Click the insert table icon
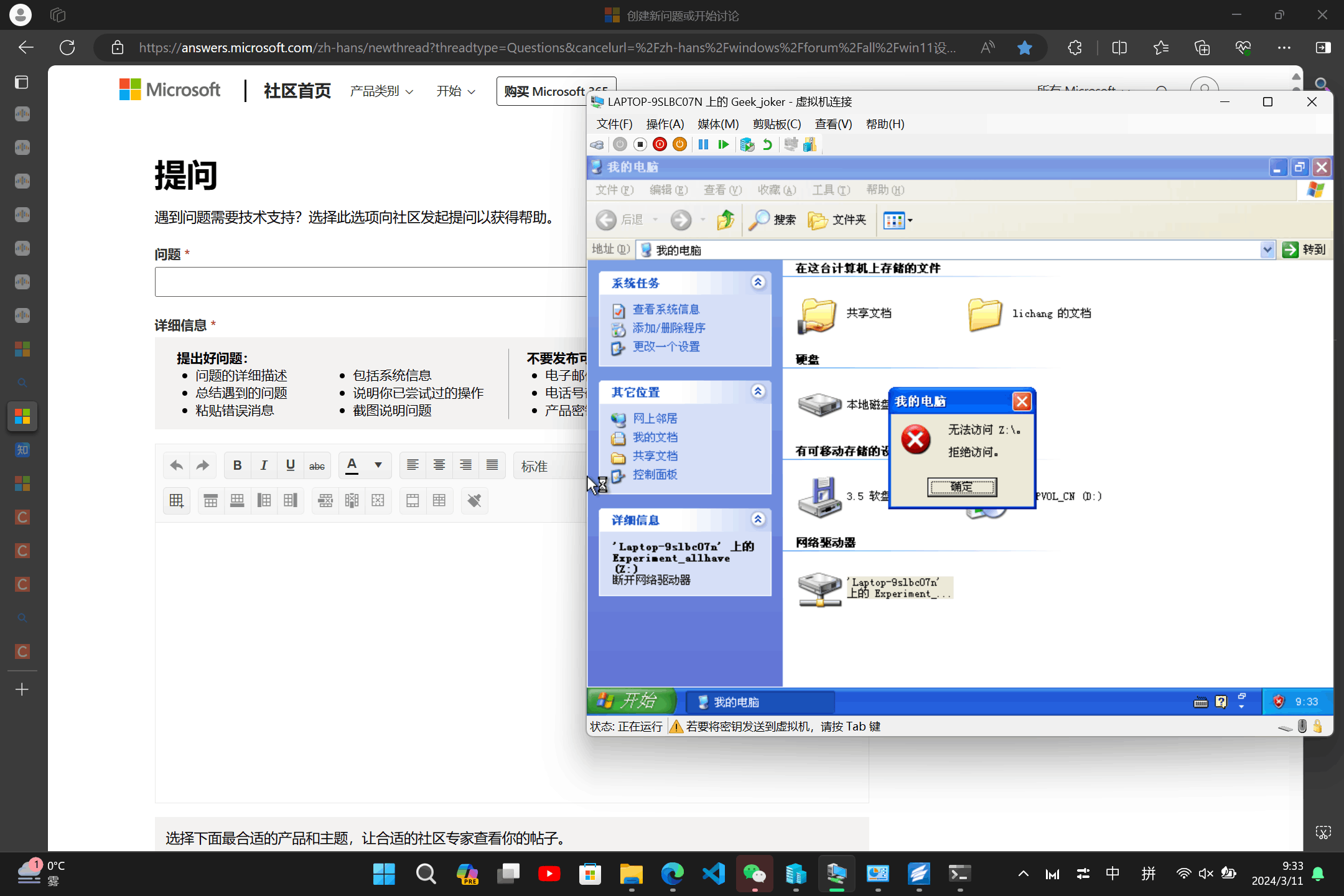 tap(176, 500)
